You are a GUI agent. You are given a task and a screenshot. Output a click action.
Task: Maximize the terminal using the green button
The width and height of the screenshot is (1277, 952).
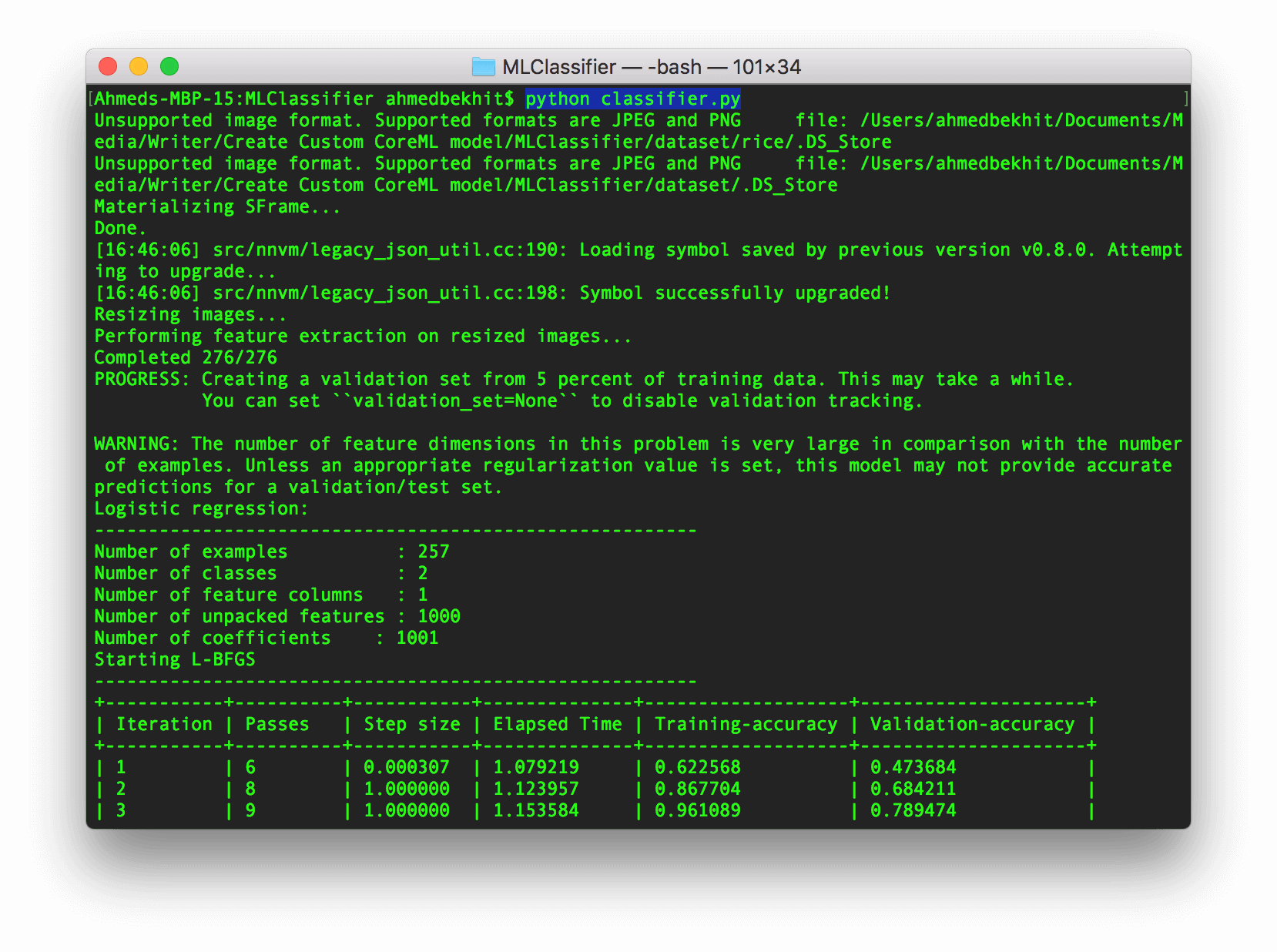169,67
